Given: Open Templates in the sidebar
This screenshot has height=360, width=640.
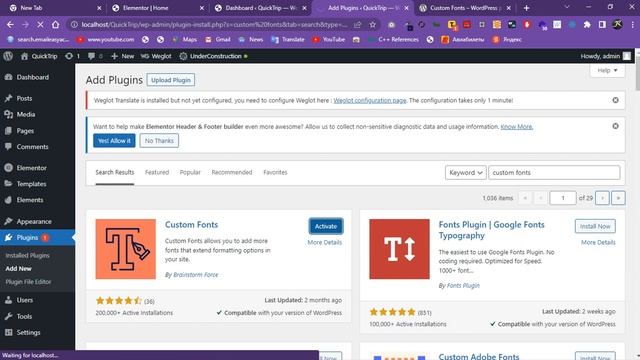Looking at the screenshot, I should [x=31, y=184].
